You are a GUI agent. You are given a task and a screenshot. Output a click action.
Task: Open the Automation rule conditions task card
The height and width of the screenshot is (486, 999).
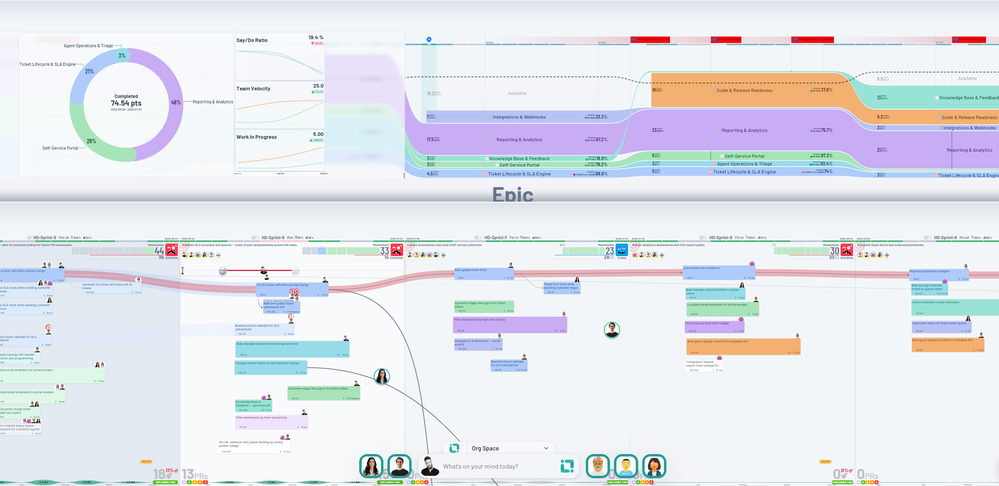[719, 273]
